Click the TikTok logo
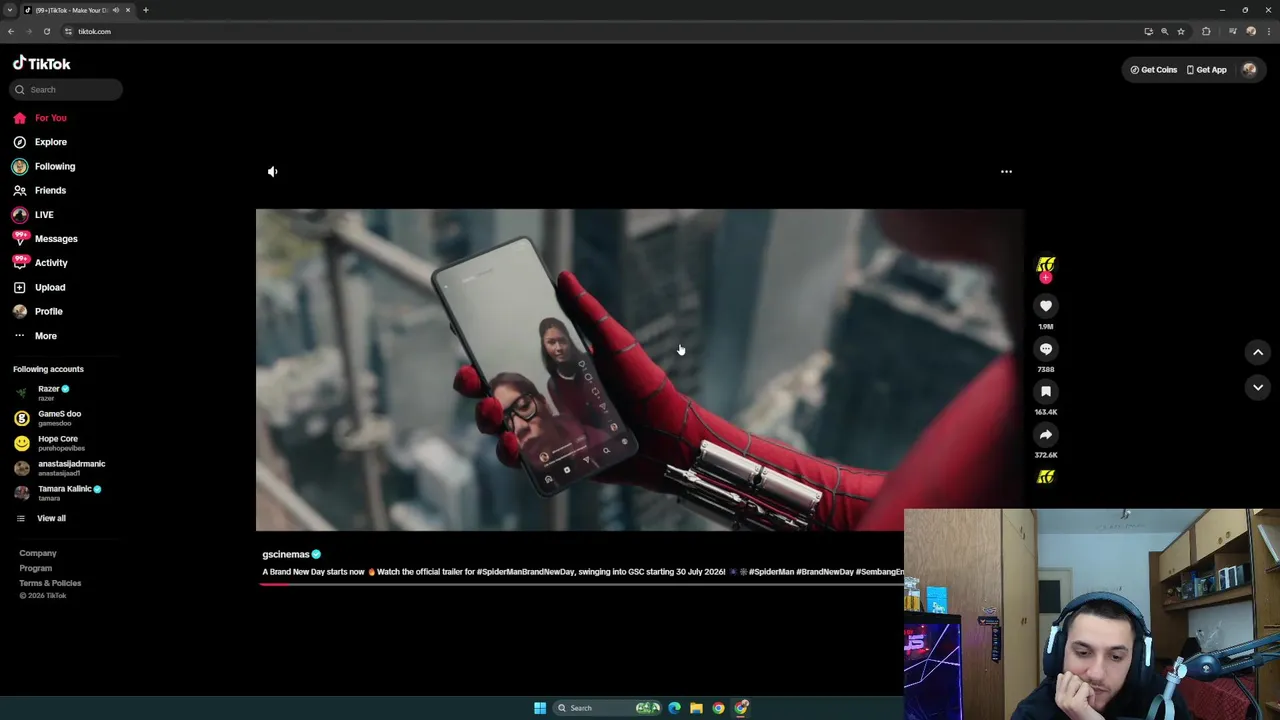 [x=42, y=64]
